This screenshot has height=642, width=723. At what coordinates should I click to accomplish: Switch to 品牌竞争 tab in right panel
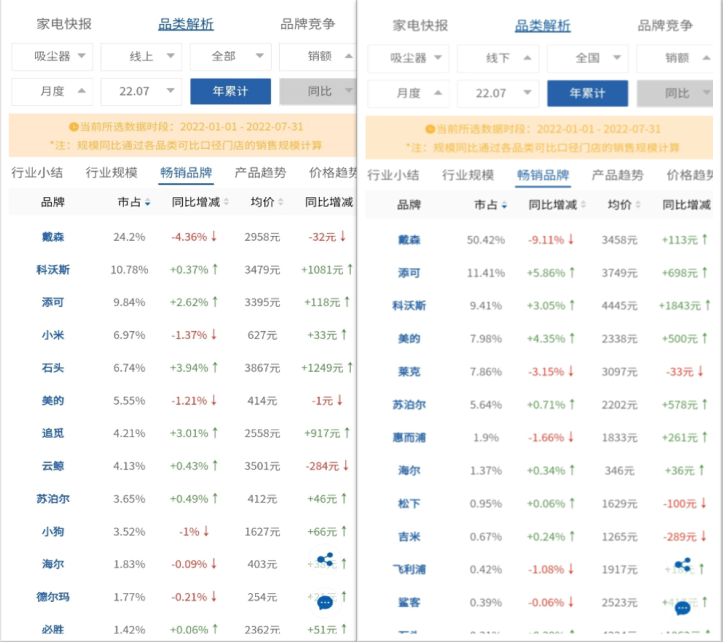665,25
